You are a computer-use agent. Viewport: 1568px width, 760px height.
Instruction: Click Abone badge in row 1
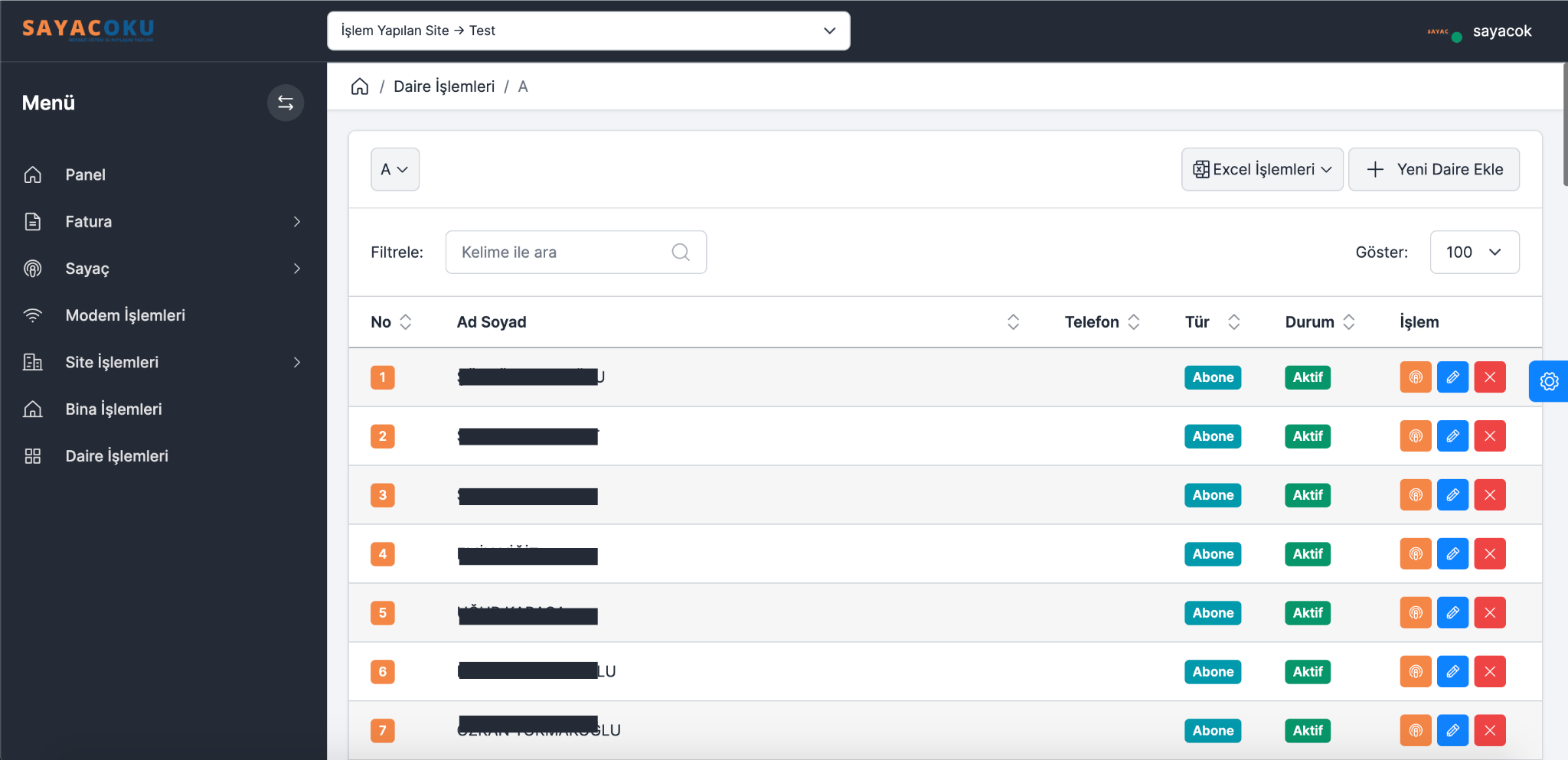coord(1213,377)
